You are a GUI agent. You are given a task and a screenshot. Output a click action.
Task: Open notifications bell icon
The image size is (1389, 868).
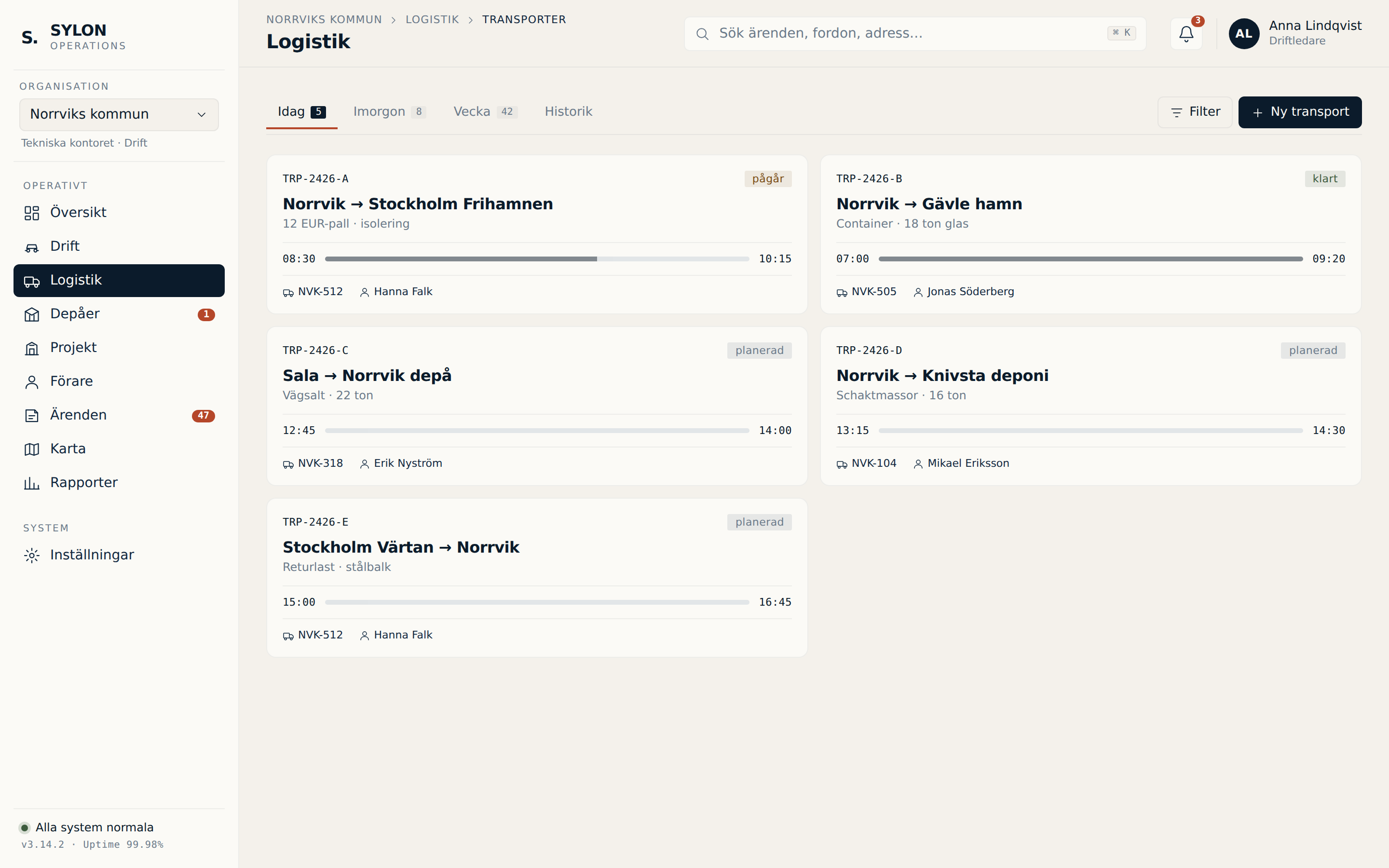pos(1186,34)
